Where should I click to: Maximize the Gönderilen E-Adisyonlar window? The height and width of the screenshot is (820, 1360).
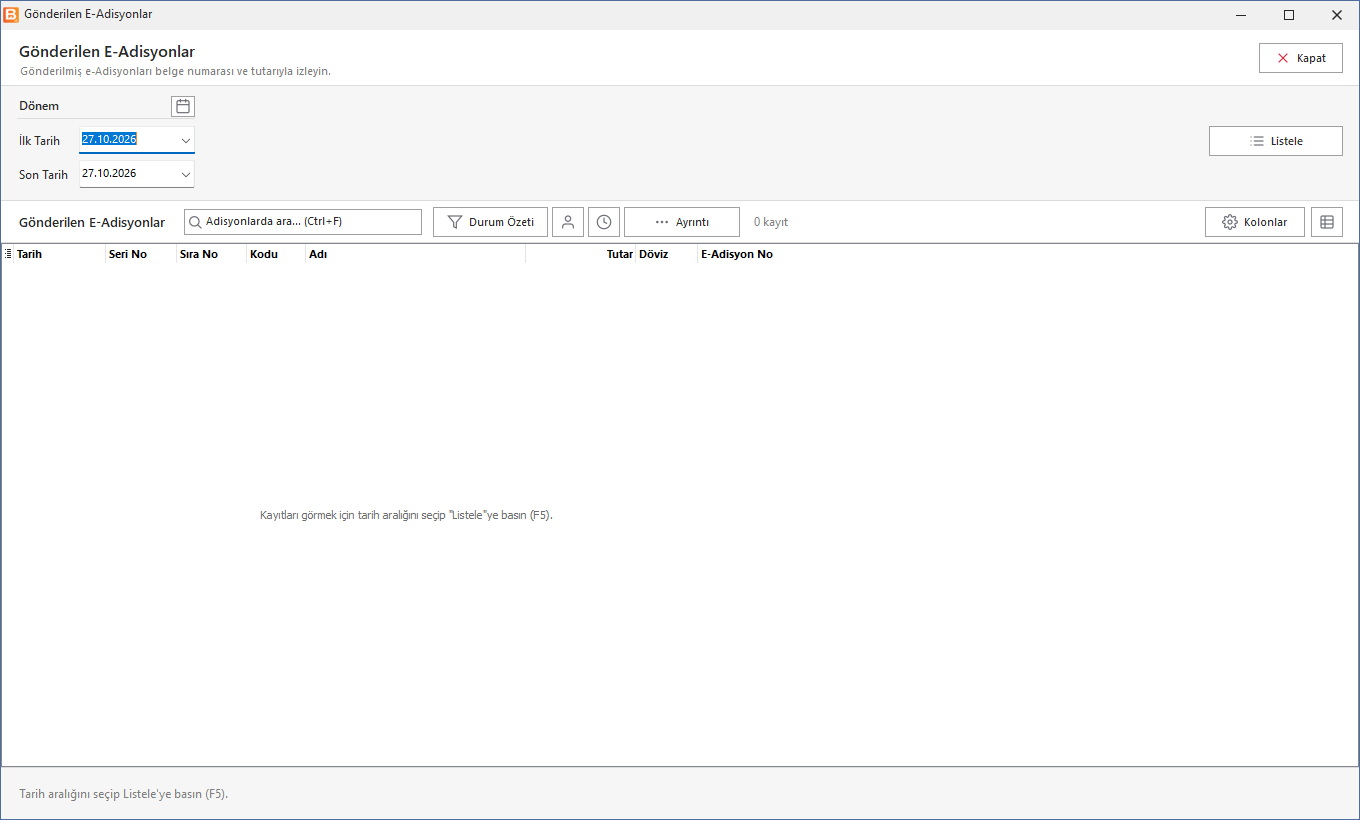pos(1289,15)
